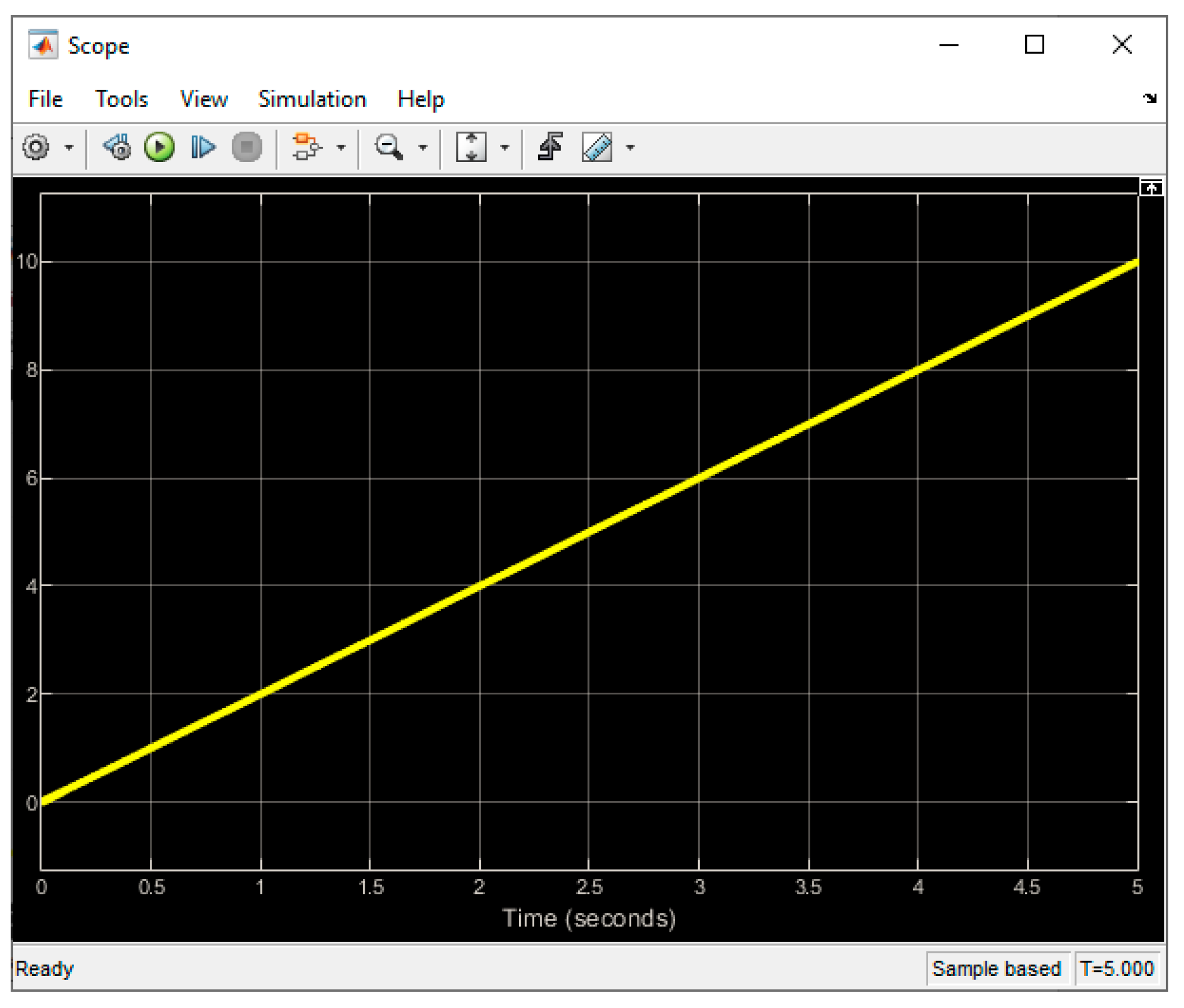The width and height of the screenshot is (1184, 1008).
Task: Click the Step Back icon
Action: pyautogui.click(x=117, y=148)
